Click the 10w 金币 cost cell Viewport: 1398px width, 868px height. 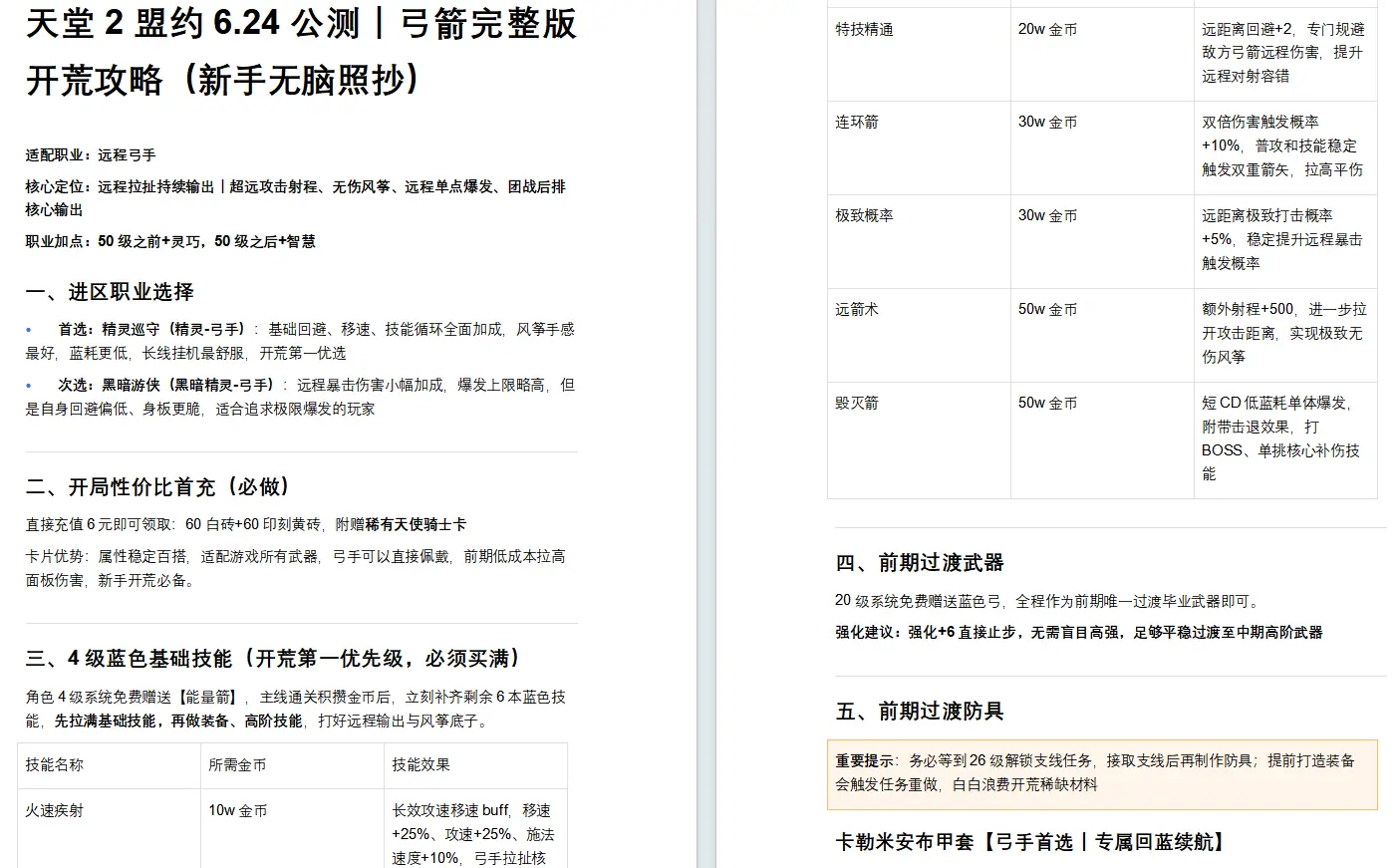[x=293, y=829]
